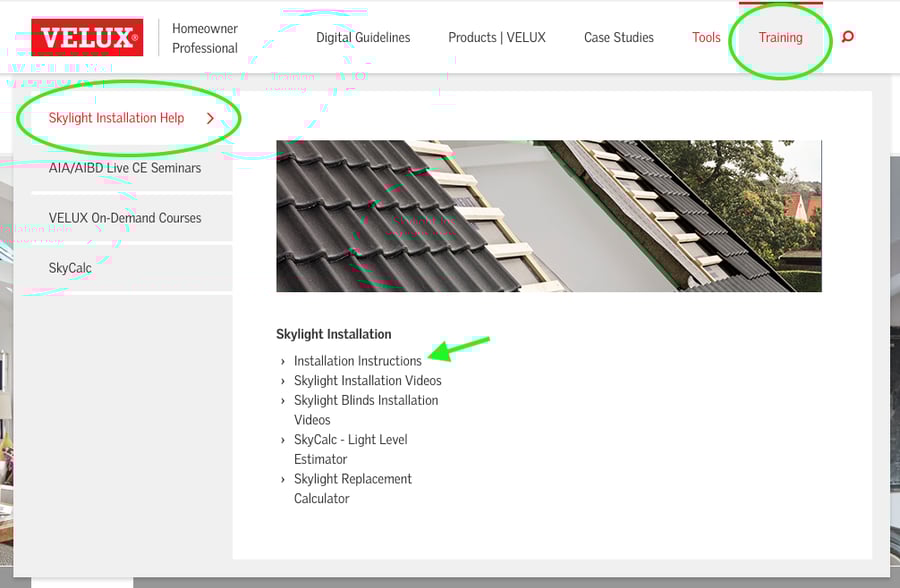Click the arrow before Installation Instructions
The width and height of the screenshot is (900, 588).
point(283,361)
